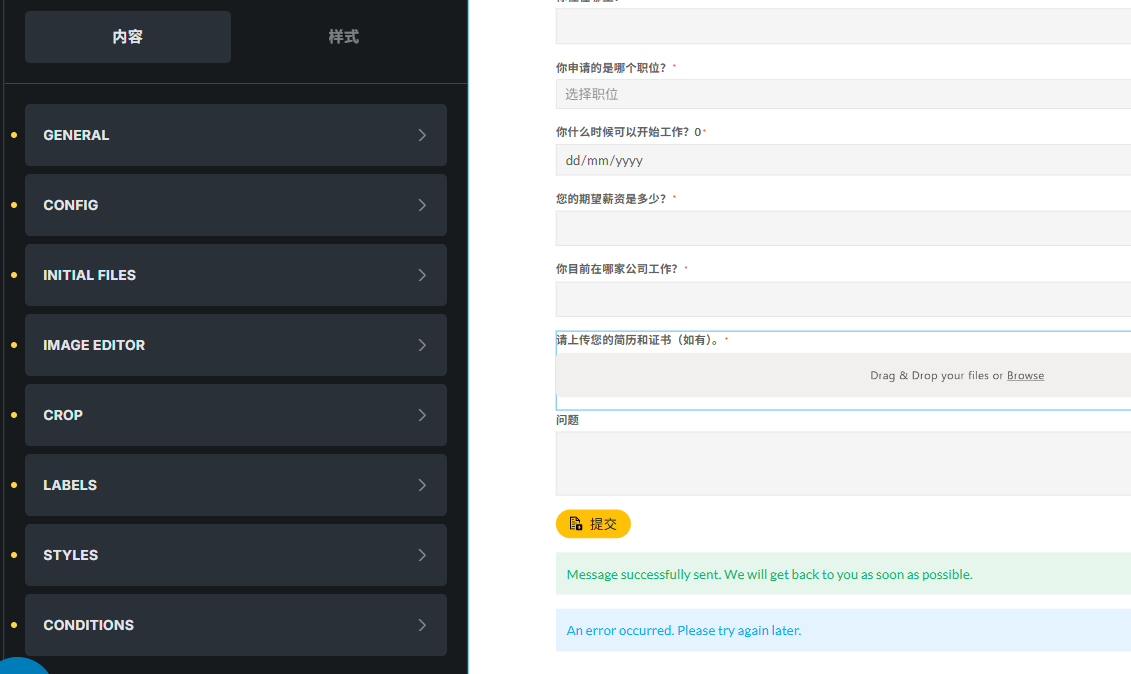Click the STYLES section chevron arrow
Viewport: 1131px width, 674px height.
coord(422,555)
